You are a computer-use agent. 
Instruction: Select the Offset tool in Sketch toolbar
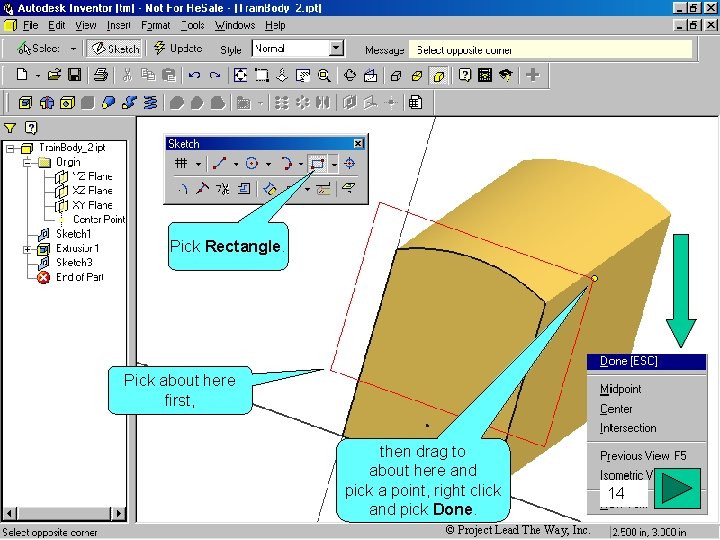click(244, 188)
